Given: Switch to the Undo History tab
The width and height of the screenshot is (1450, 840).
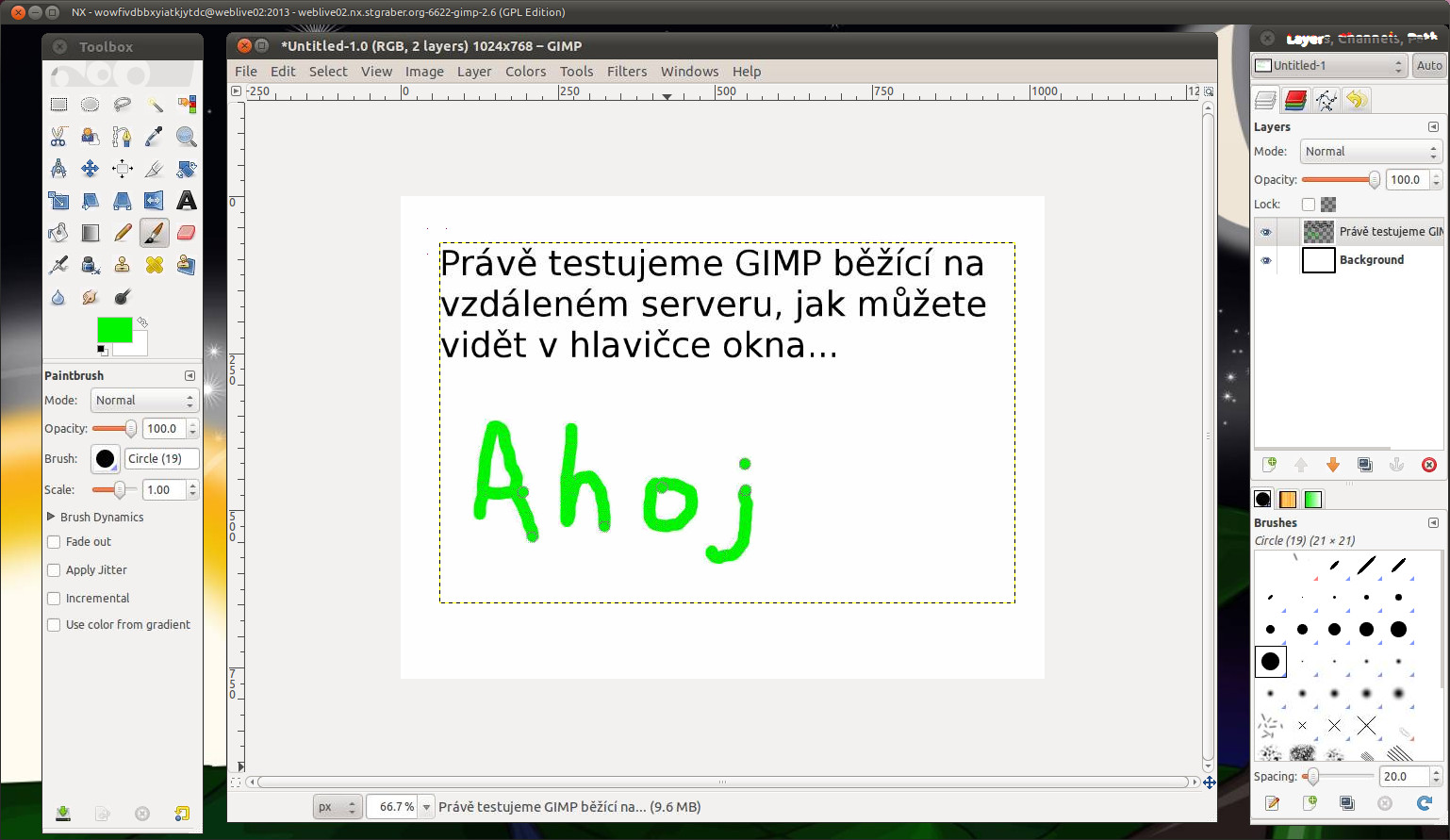Looking at the screenshot, I should [x=1356, y=100].
